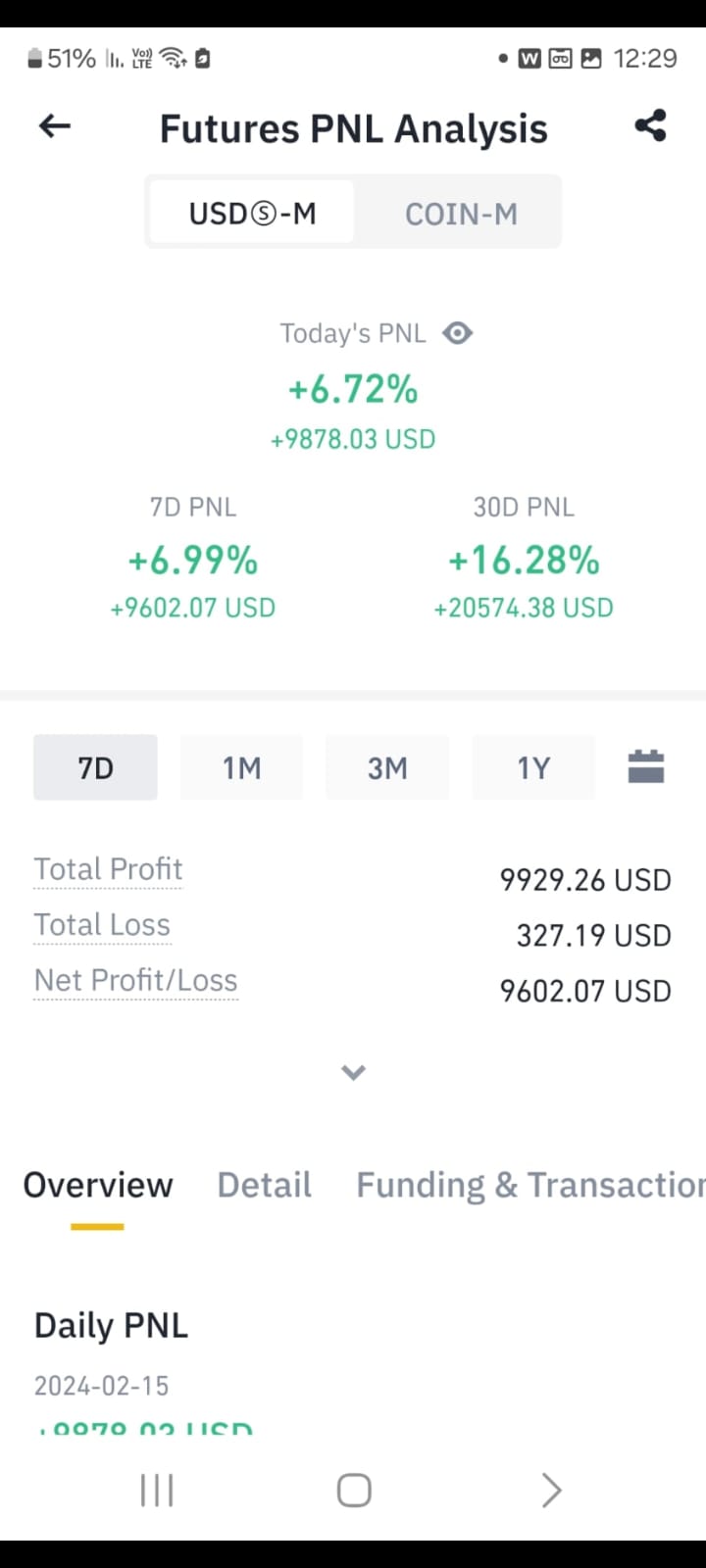Open the Funding & Transaction tab
This screenshot has height=1568, width=706.
529,1185
